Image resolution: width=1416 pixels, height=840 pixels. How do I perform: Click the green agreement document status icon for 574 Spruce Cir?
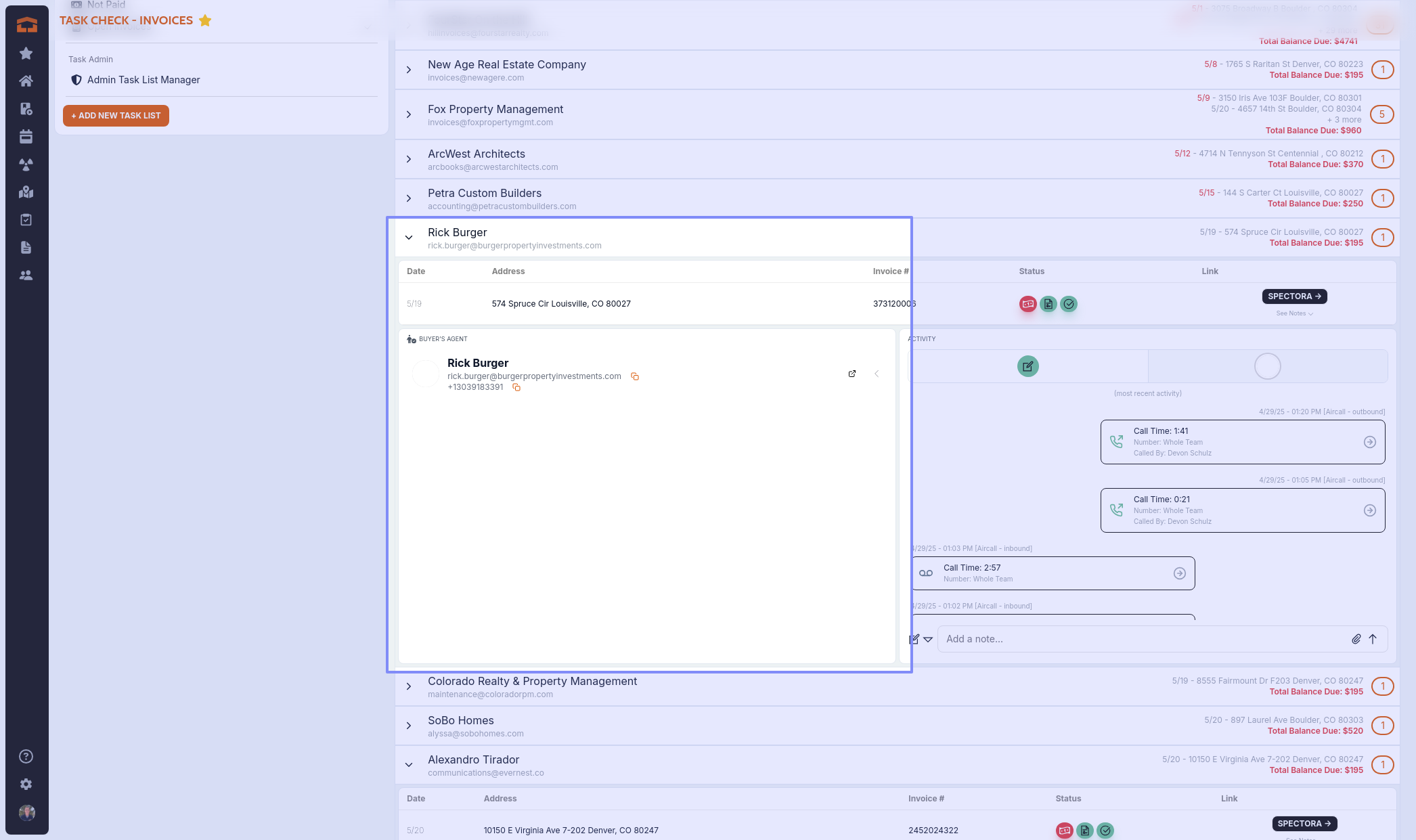coord(1048,304)
